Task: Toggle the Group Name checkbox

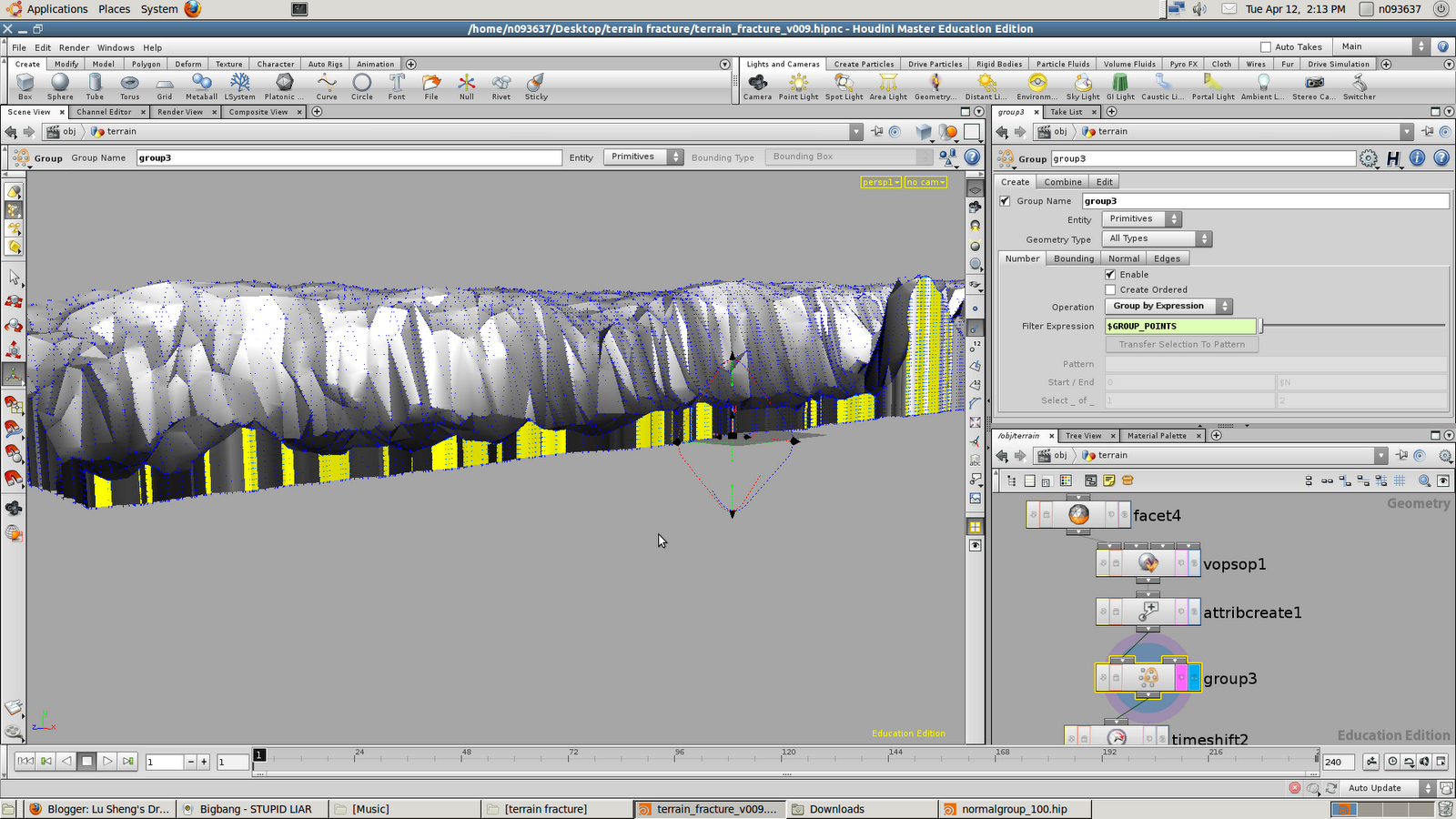Action: (1006, 201)
